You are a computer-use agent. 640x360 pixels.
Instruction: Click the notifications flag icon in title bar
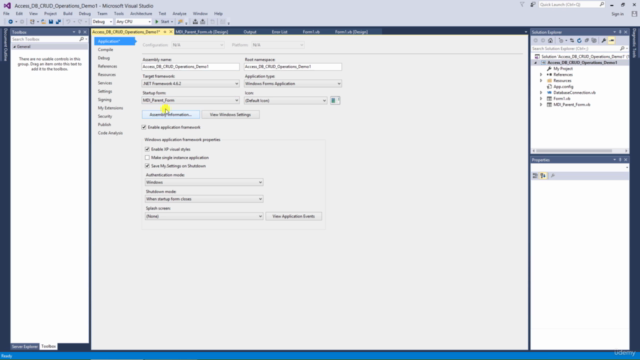pos(522,4)
